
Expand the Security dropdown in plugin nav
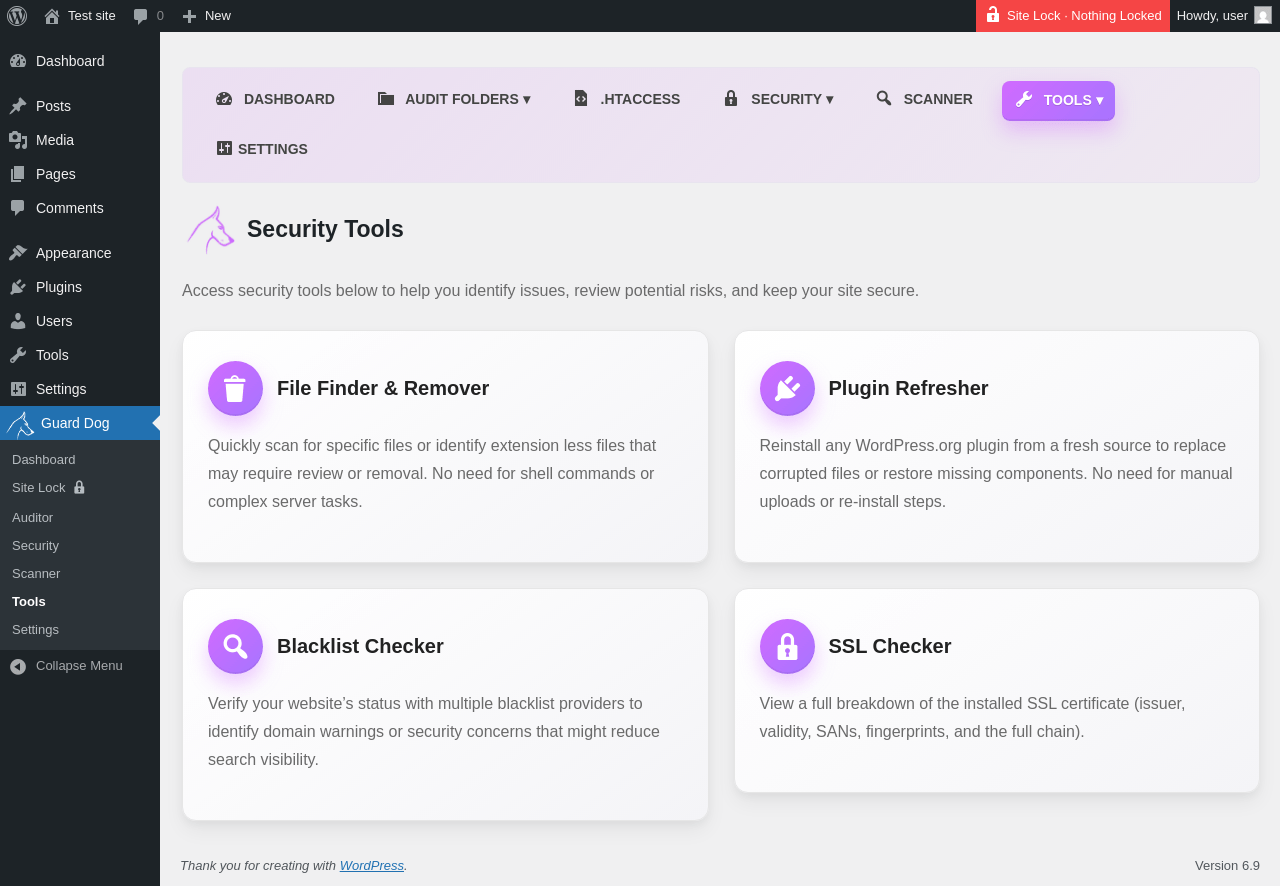[779, 99]
